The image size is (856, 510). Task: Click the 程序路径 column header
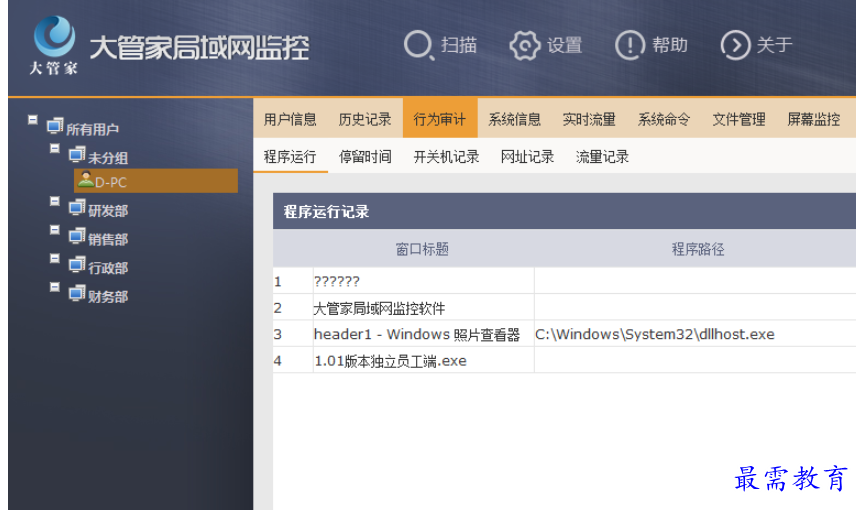pos(698,249)
